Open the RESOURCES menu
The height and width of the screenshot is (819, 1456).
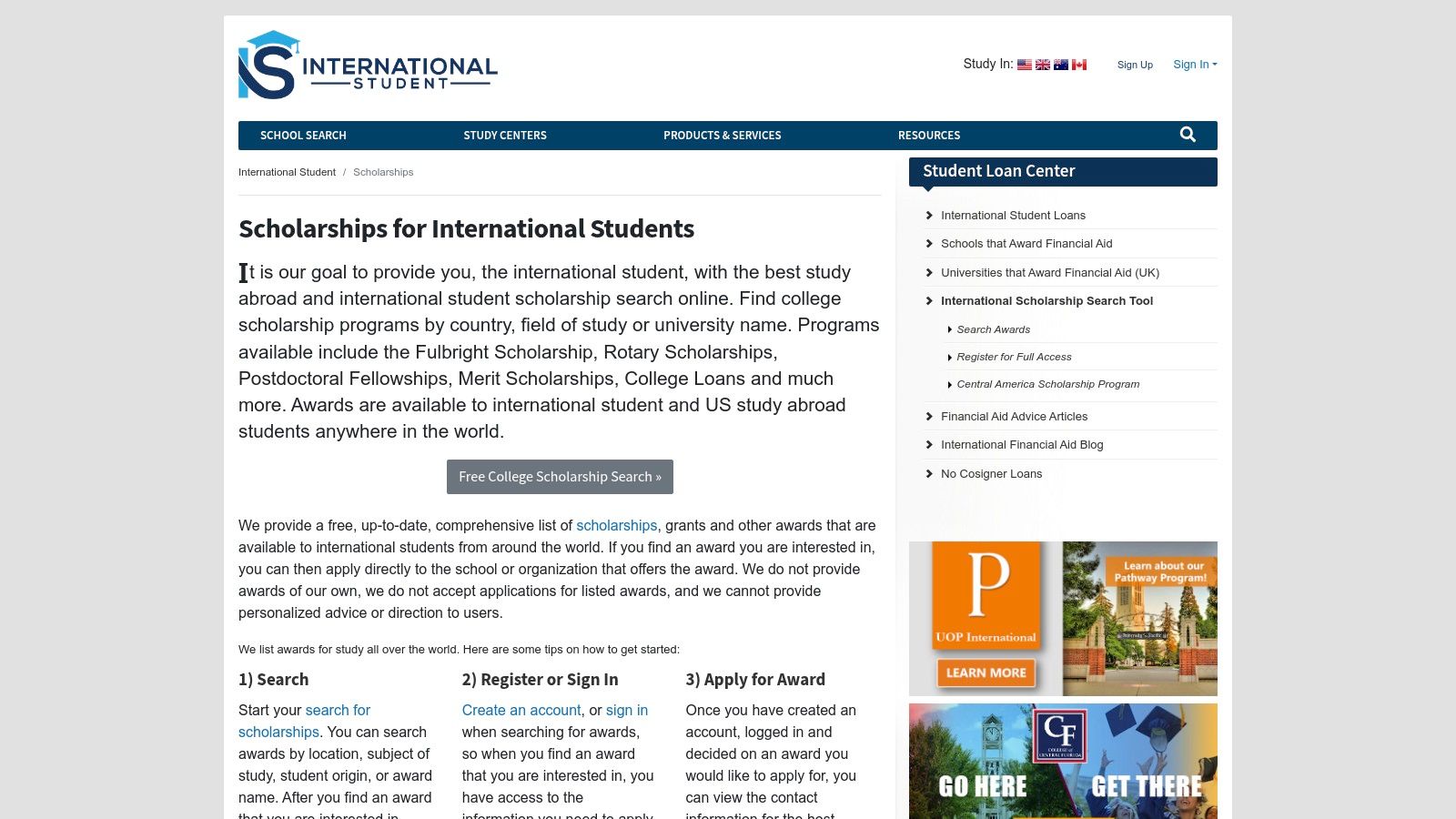pos(929,135)
